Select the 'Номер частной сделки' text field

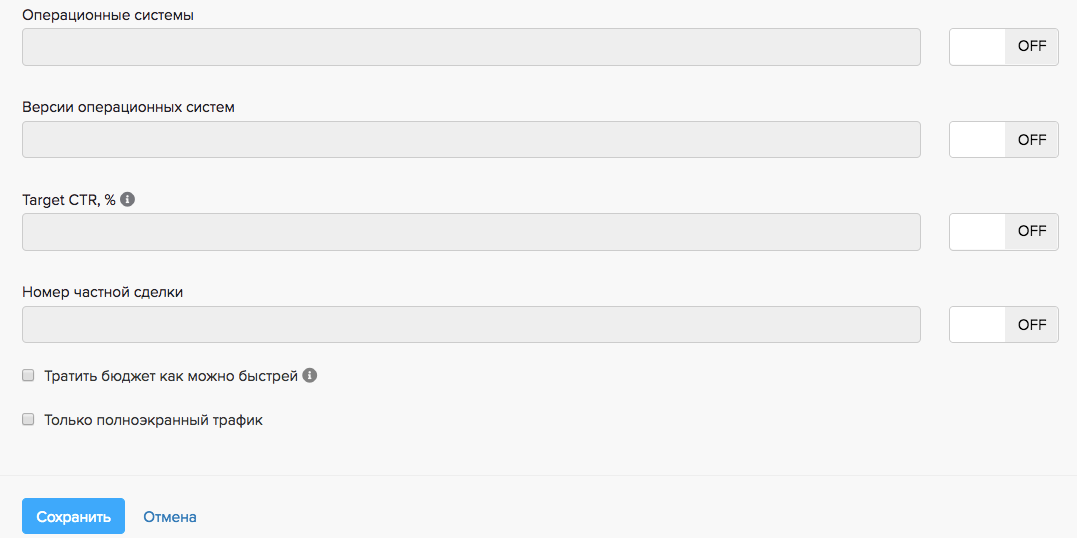471,325
